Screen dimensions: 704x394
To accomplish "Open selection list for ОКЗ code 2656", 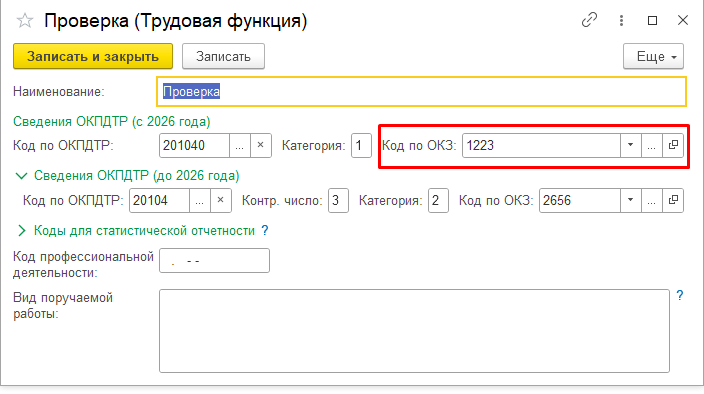I will click(x=652, y=200).
